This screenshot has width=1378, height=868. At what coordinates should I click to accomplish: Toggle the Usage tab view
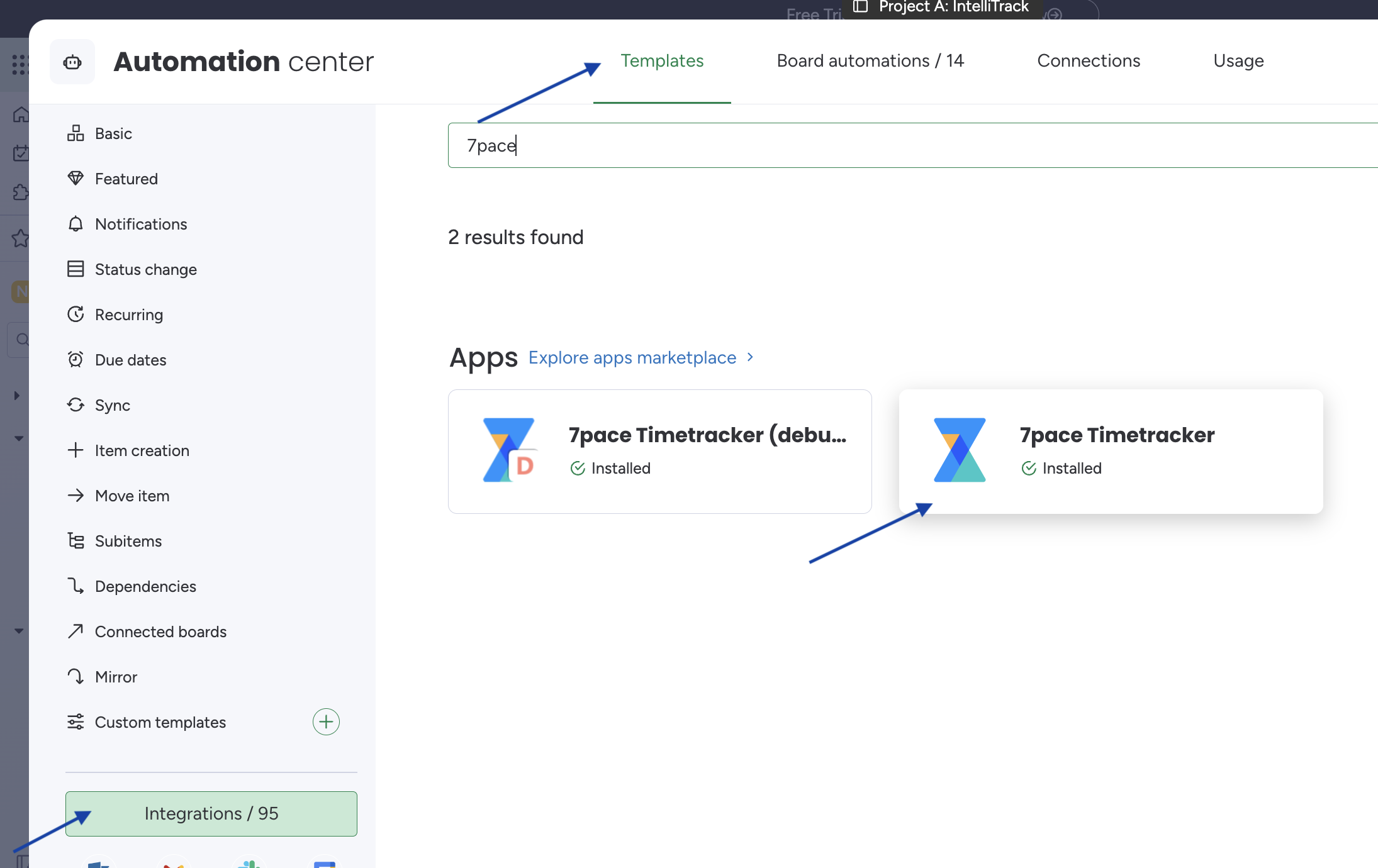tap(1238, 60)
